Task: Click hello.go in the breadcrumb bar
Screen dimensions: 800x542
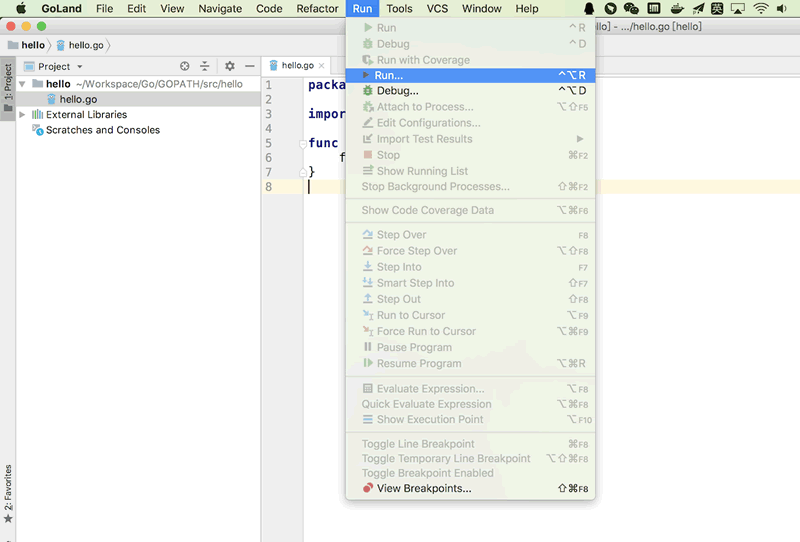Action: [84, 45]
